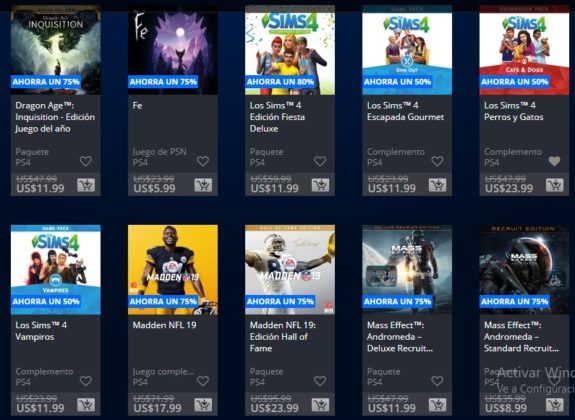Viewport: 575px width, 420px height.
Task: Add Dragon Age Inquisition to cart
Action: tap(86, 185)
